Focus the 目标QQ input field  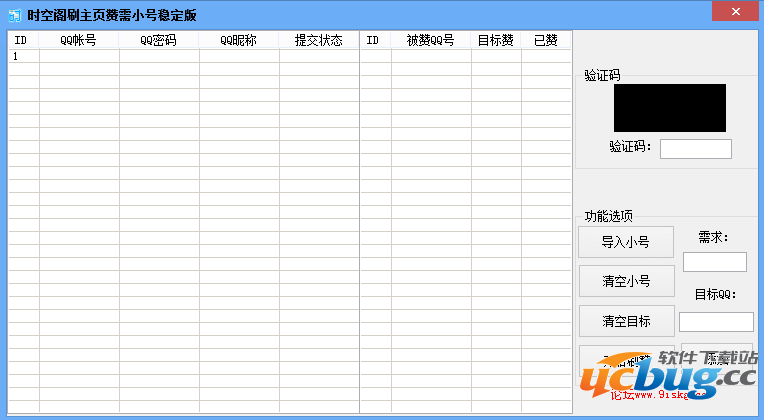point(716,322)
